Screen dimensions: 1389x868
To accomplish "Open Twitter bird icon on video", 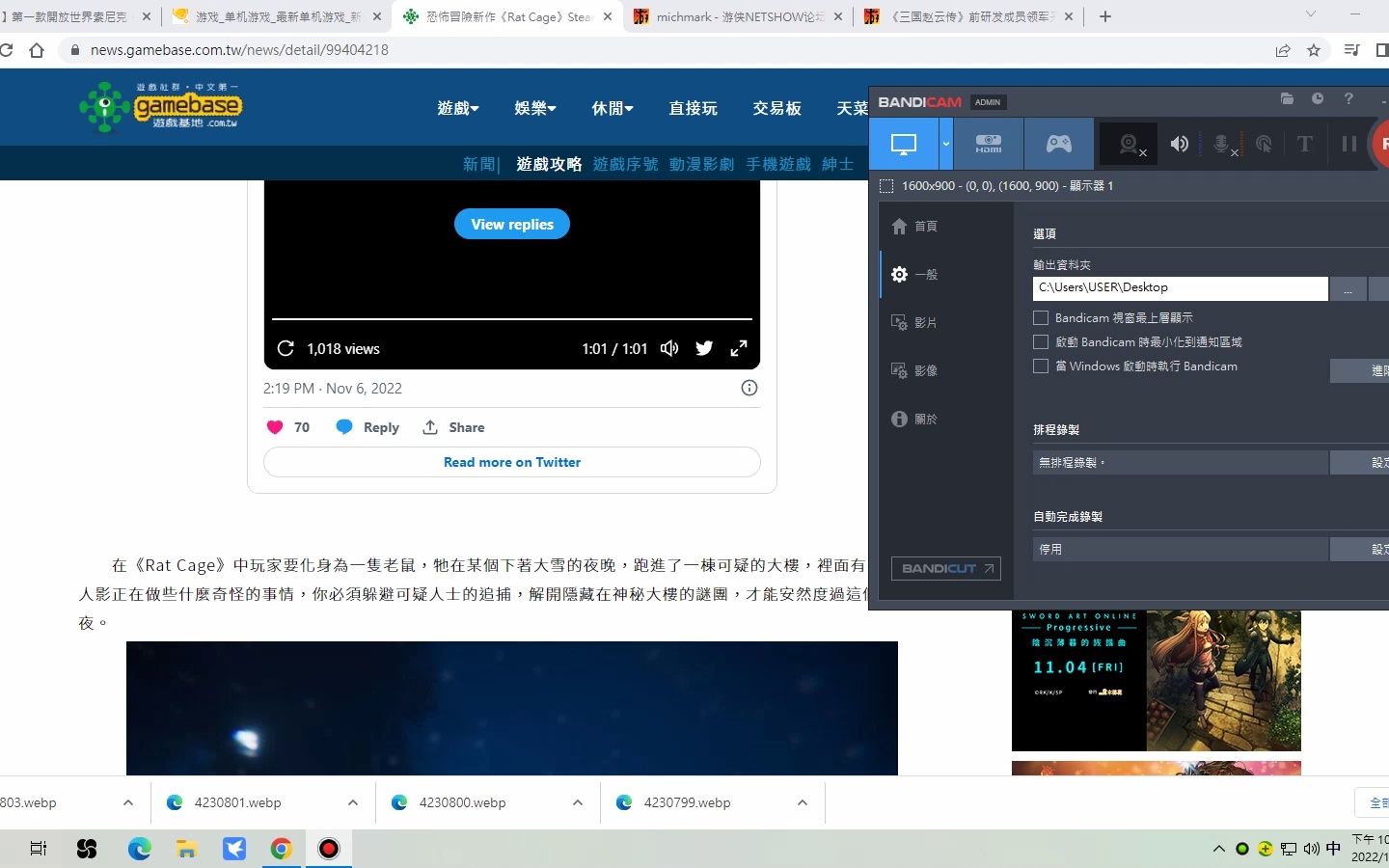I will pos(704,348).
